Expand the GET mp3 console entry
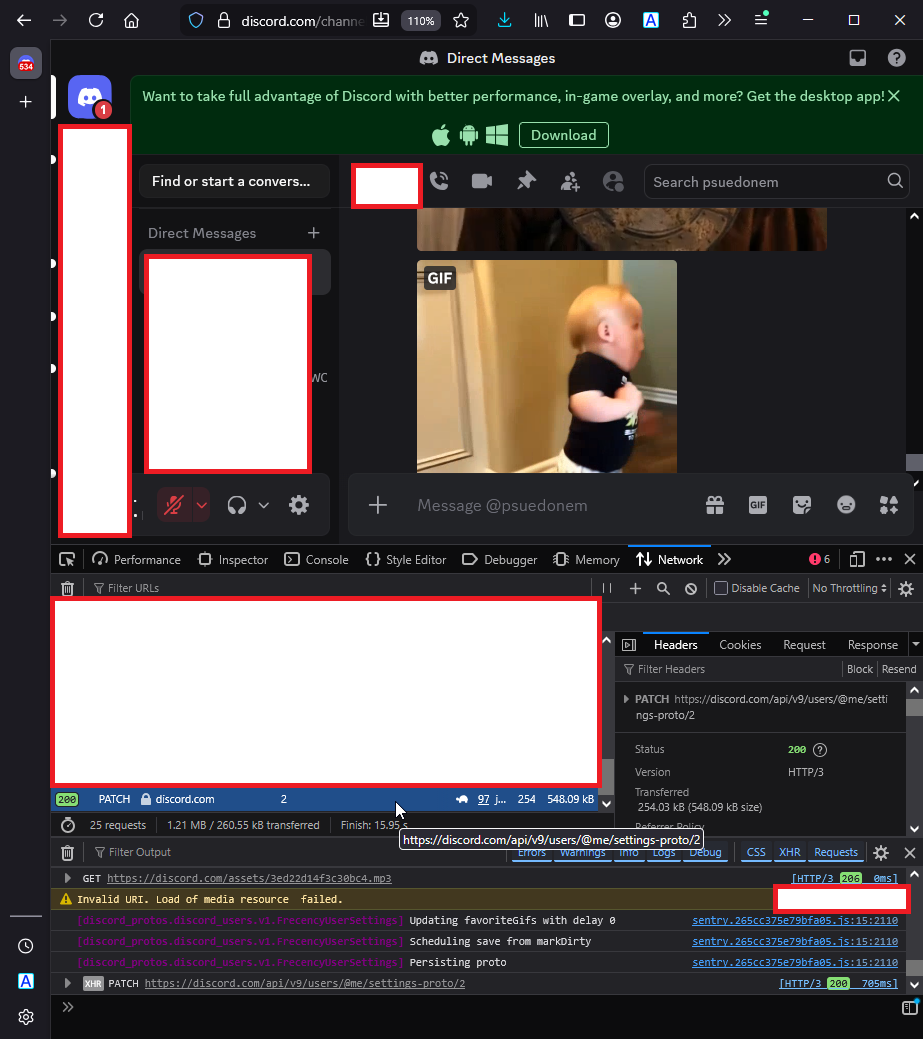The image size is (923, 1039). [68, 878]
